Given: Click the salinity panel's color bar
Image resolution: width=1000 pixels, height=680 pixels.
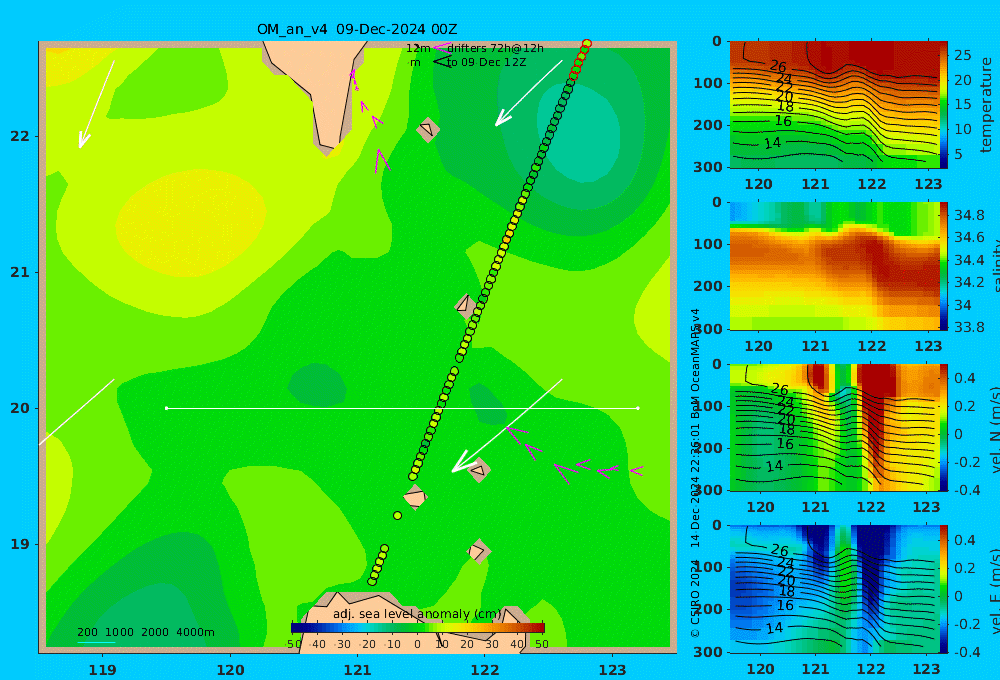Looking at the screenshot, I should [x=944, y=266].
